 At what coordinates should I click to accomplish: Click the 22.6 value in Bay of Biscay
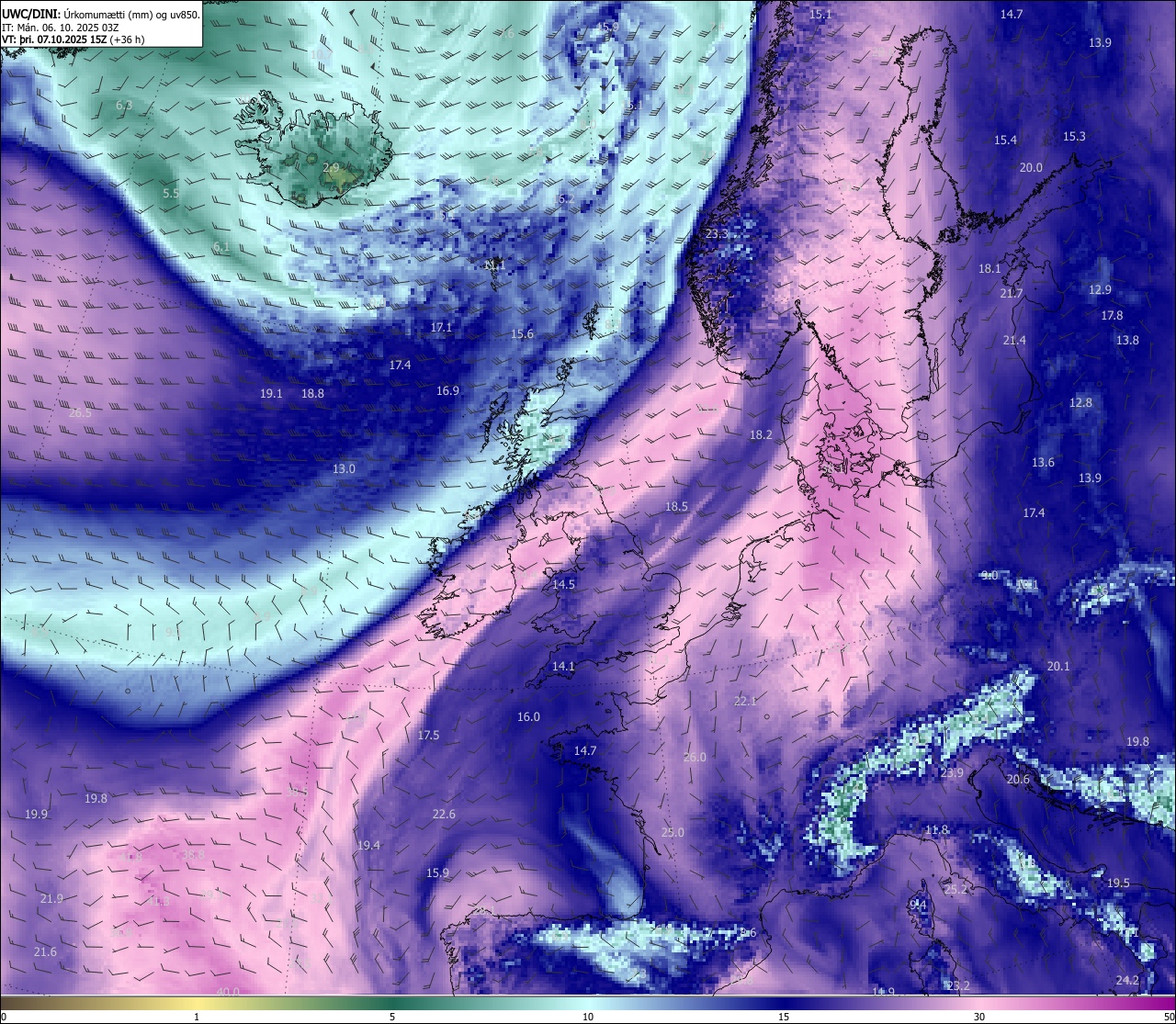click(444, 814)
